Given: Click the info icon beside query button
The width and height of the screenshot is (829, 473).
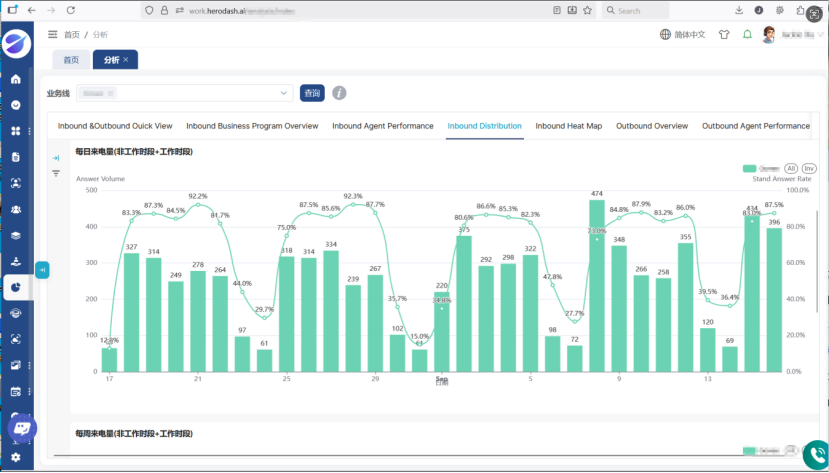Looking at the screenshot, I should (339, 93).
